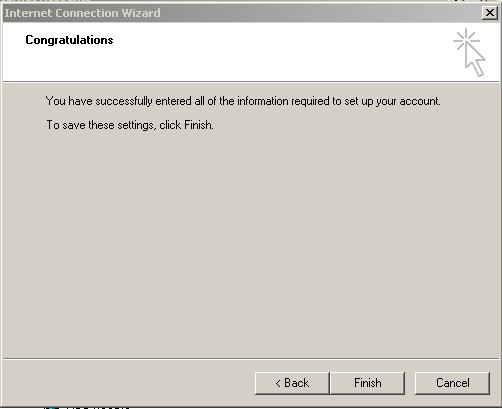This screenshot has height=409, width=502.
Task: Click the 'To save these settings' instruction
Action: click(130, 125)
